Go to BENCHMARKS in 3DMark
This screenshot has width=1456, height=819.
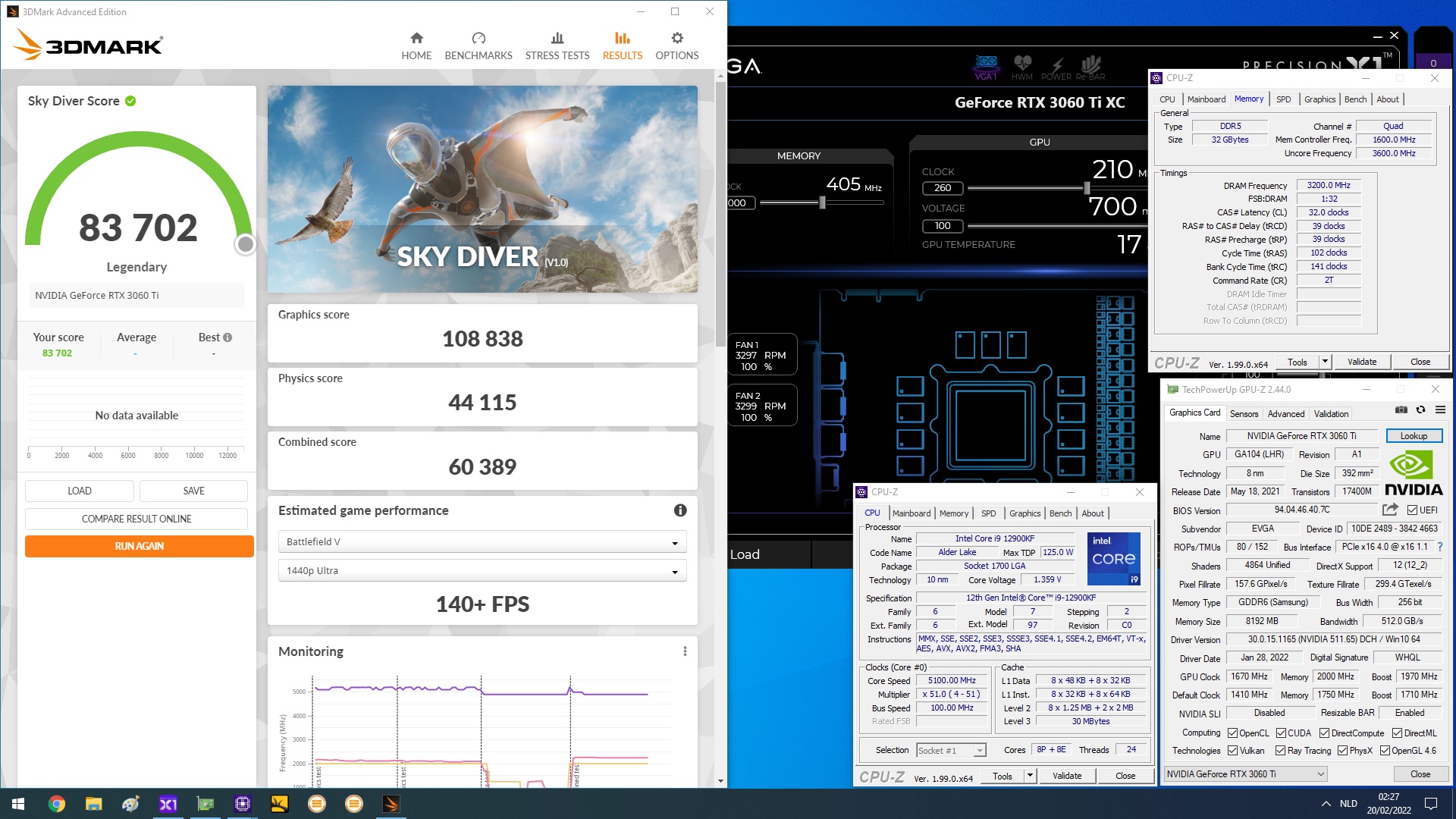point(479,46)
